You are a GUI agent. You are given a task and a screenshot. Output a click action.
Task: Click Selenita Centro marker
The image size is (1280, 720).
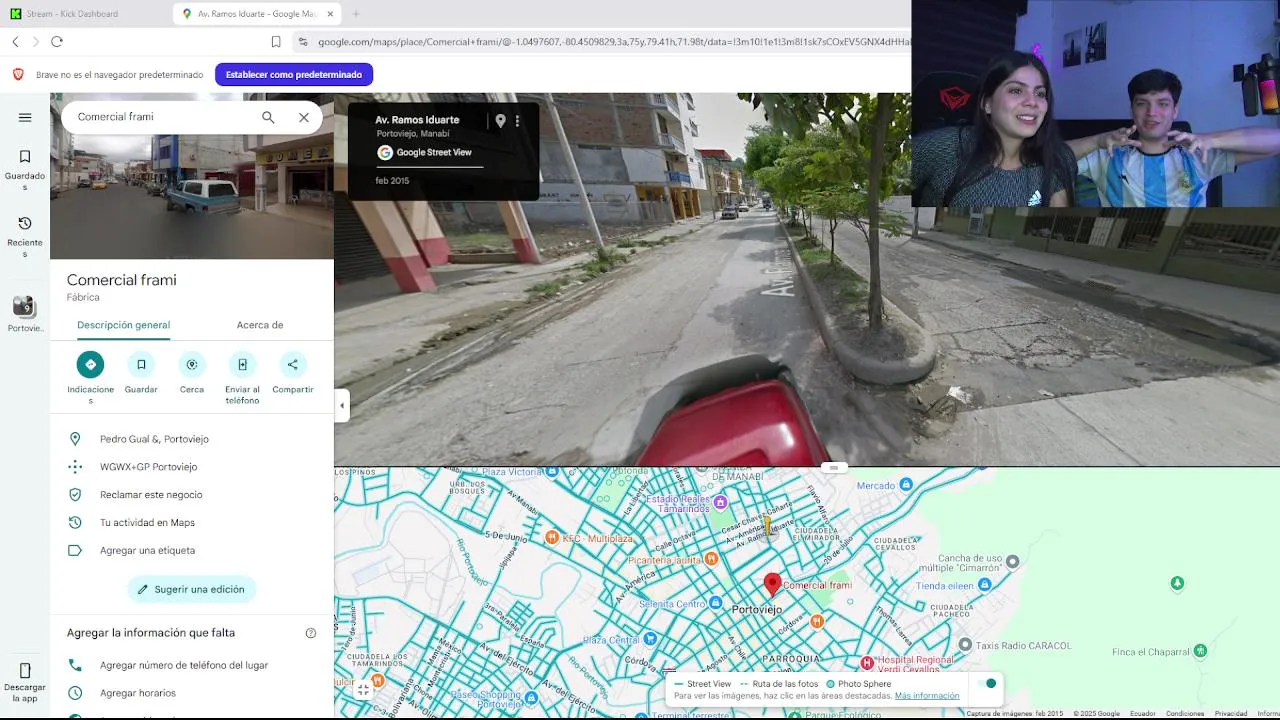pyautogui.click(x=715, y=603)
